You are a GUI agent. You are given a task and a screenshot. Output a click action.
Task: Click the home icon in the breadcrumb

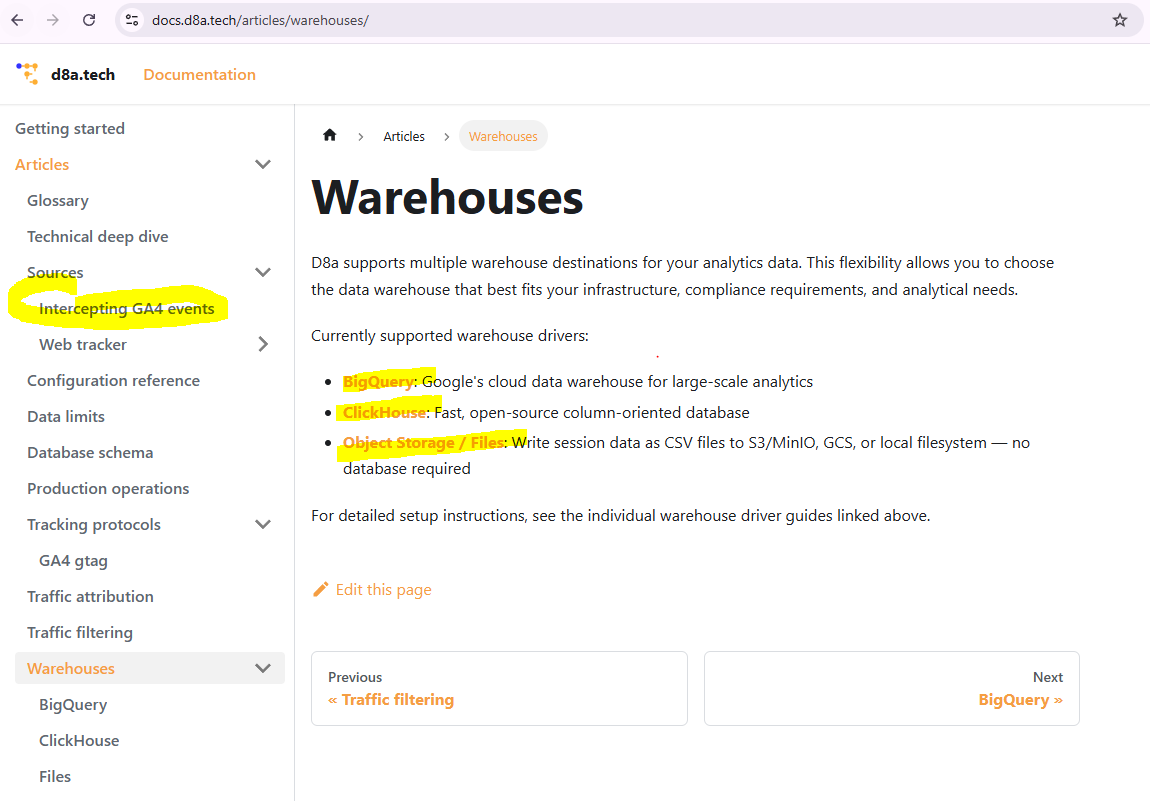[329, 135]
